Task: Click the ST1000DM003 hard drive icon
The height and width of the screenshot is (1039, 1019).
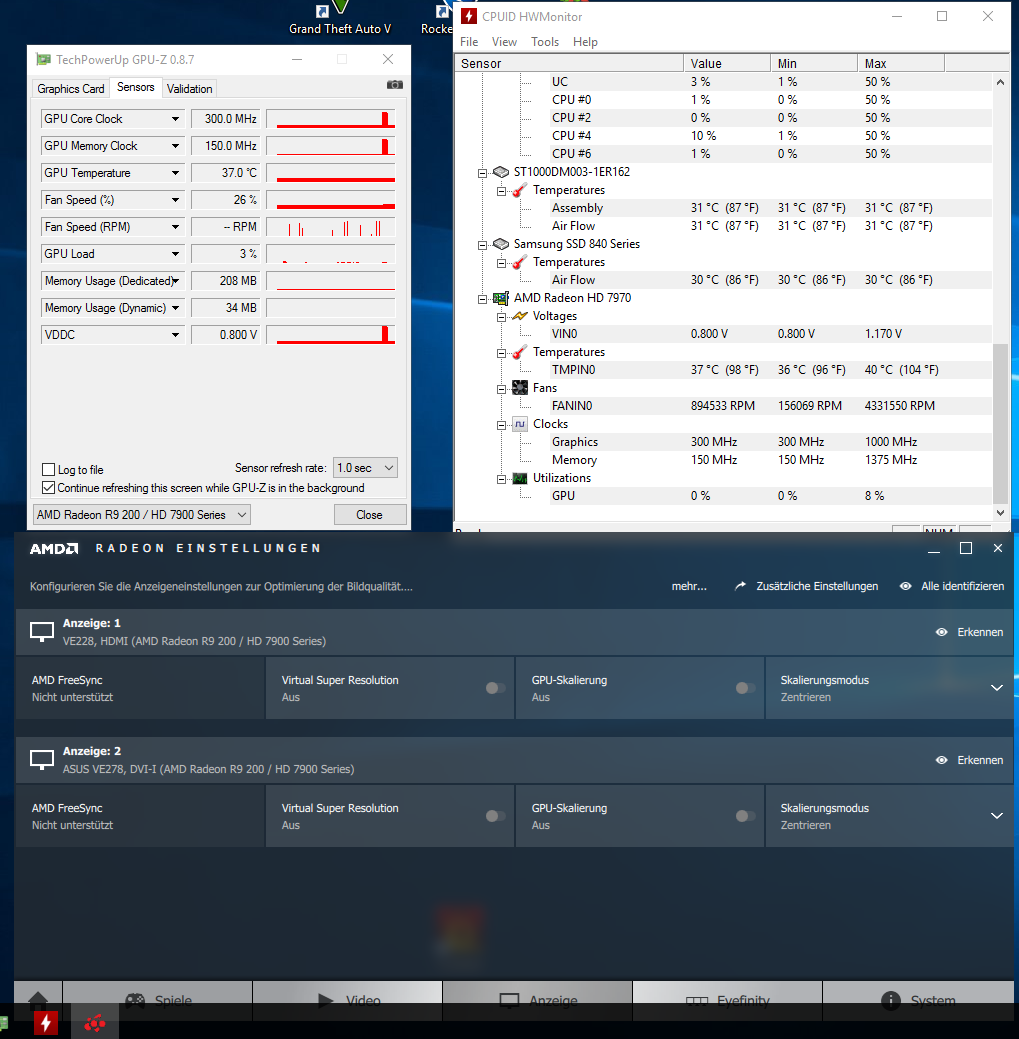Action: (501, 172)
